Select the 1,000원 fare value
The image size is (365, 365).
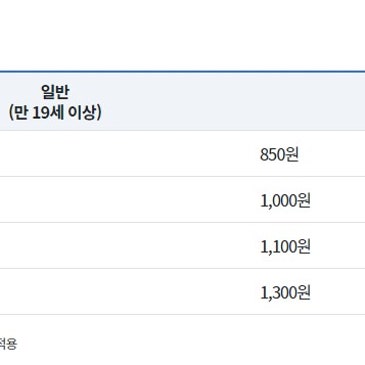[285, 200]
